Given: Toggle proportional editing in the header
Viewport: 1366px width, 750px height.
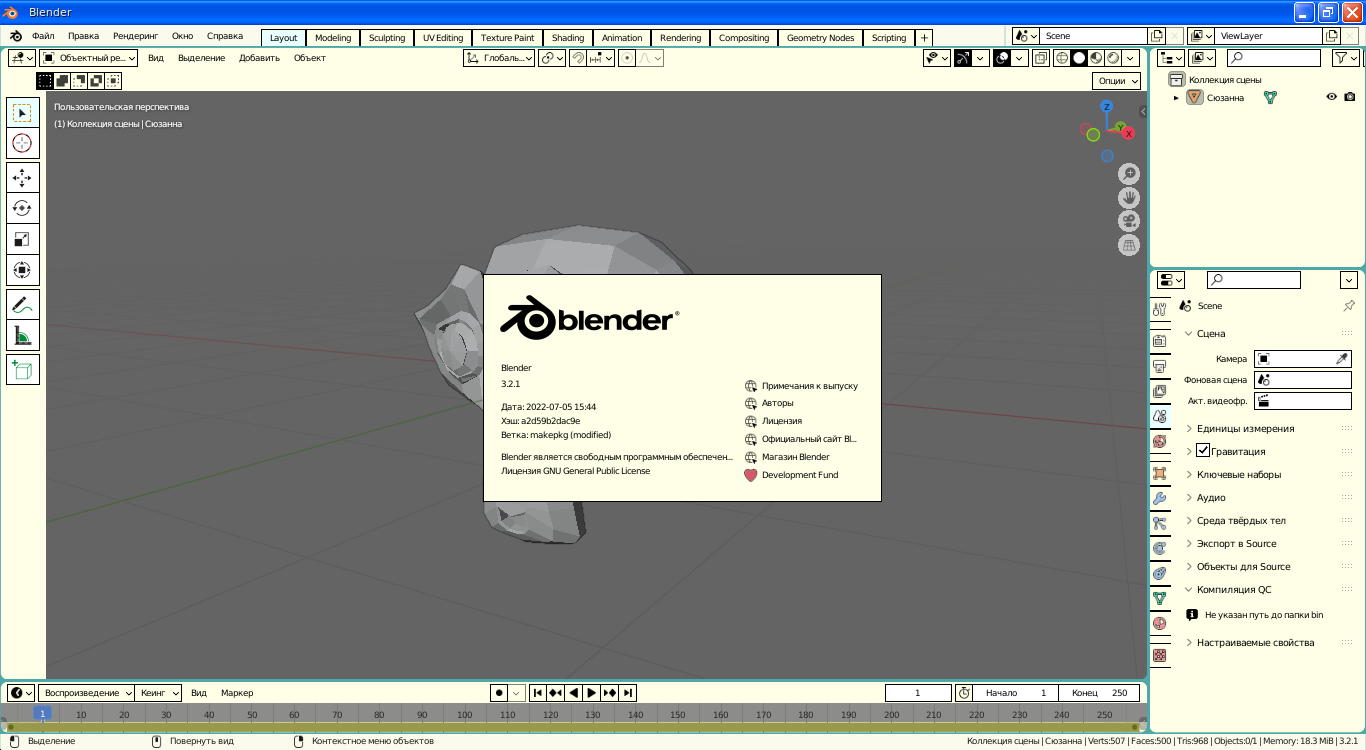Looking at the screenshot, I should coord(627,58).
